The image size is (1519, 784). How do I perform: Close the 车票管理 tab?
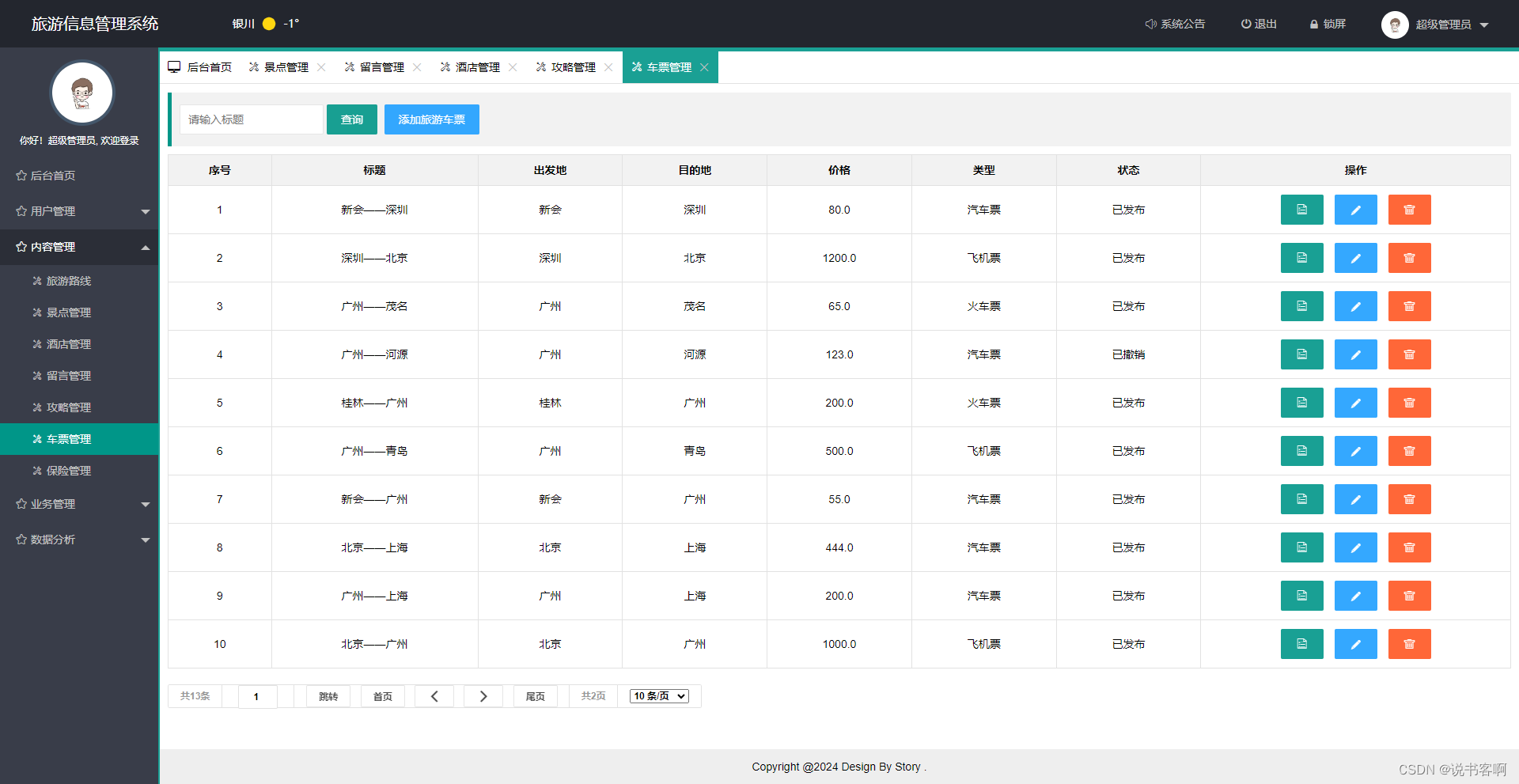coord(704,67)
